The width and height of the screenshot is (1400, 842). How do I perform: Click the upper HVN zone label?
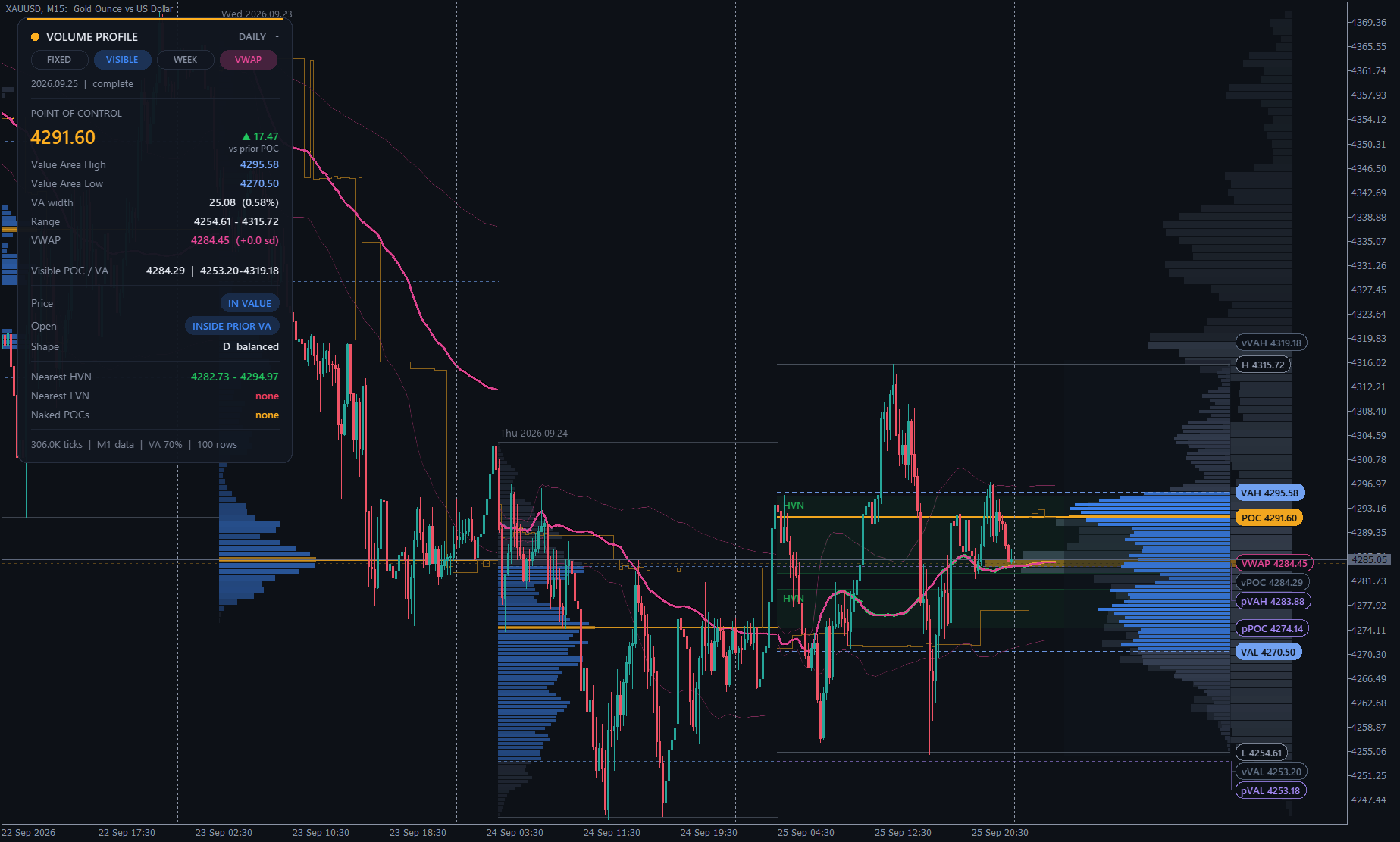pyautogui.click(x=794, y=506)
